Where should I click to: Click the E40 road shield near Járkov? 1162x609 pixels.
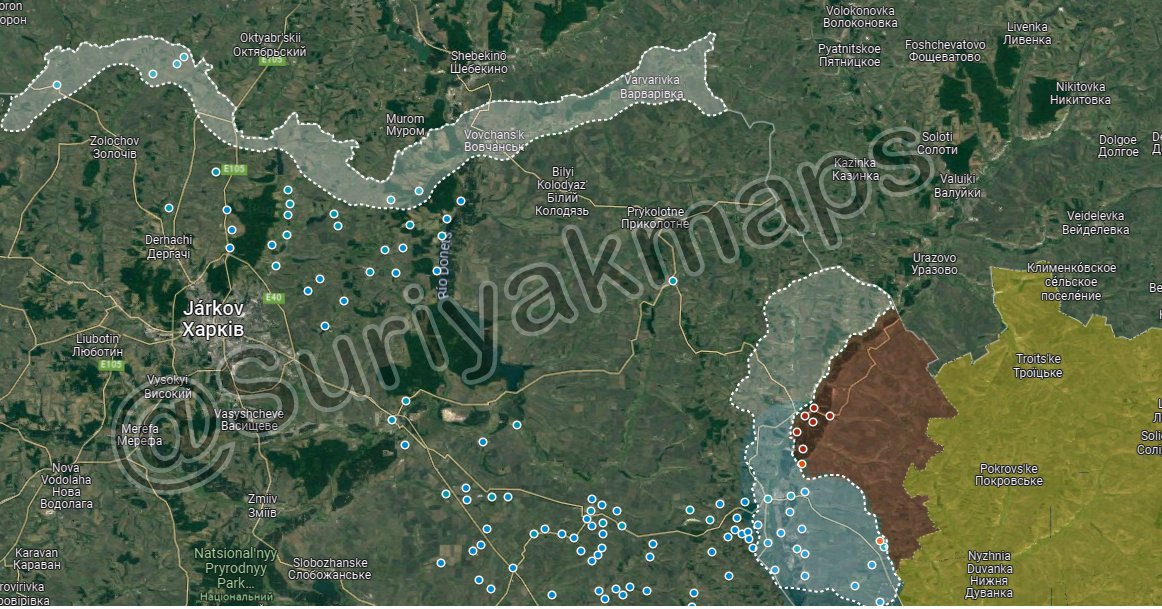(x=273, y=298)
